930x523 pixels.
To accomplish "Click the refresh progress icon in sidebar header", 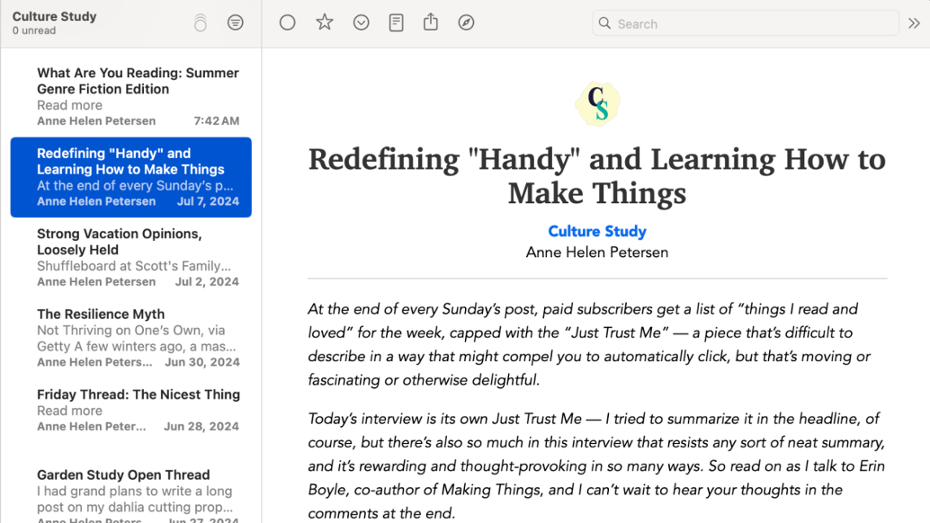I will coord(200,23).
